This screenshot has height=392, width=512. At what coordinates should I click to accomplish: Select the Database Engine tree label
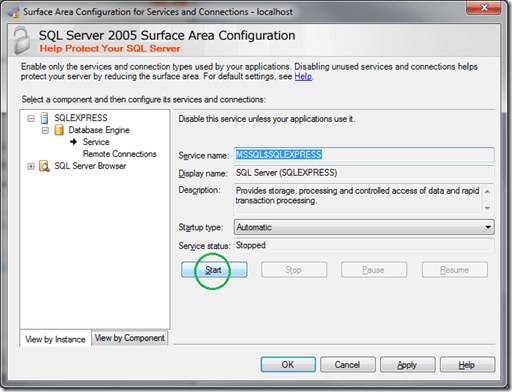(99, 130)
